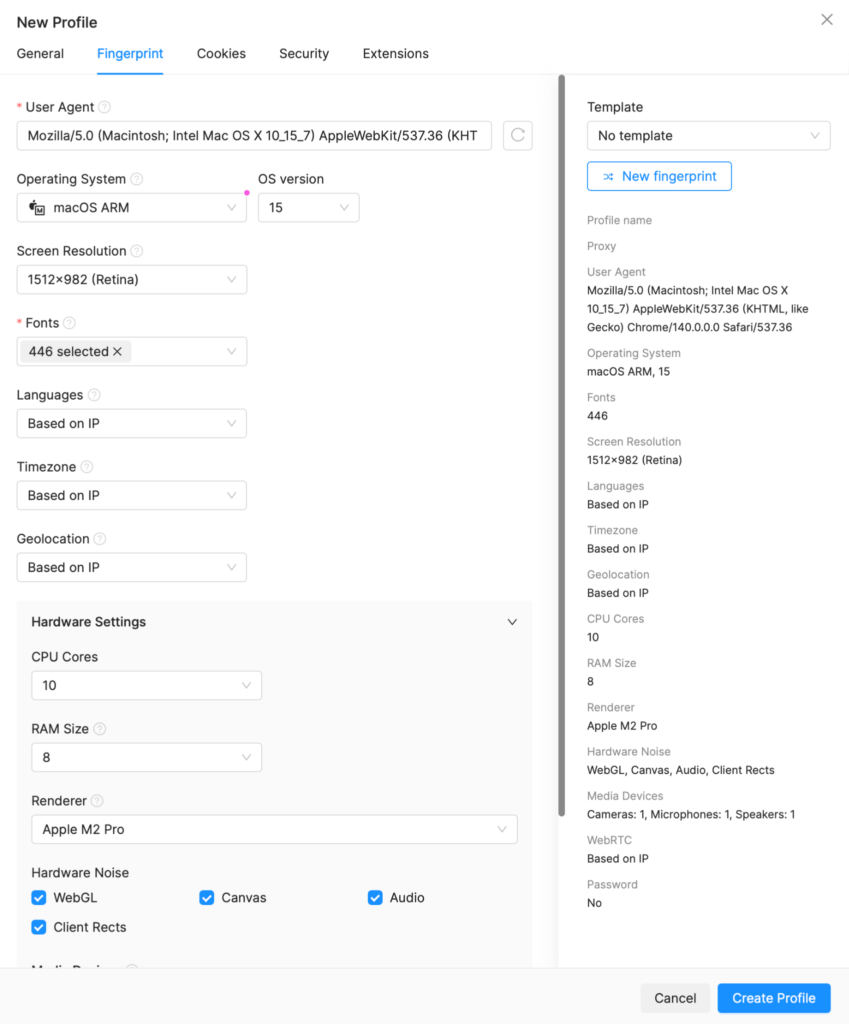Toggle the Canvas noise checkbox
The width and height of the screenshot is (849, 1024).
tap(207, 898)
